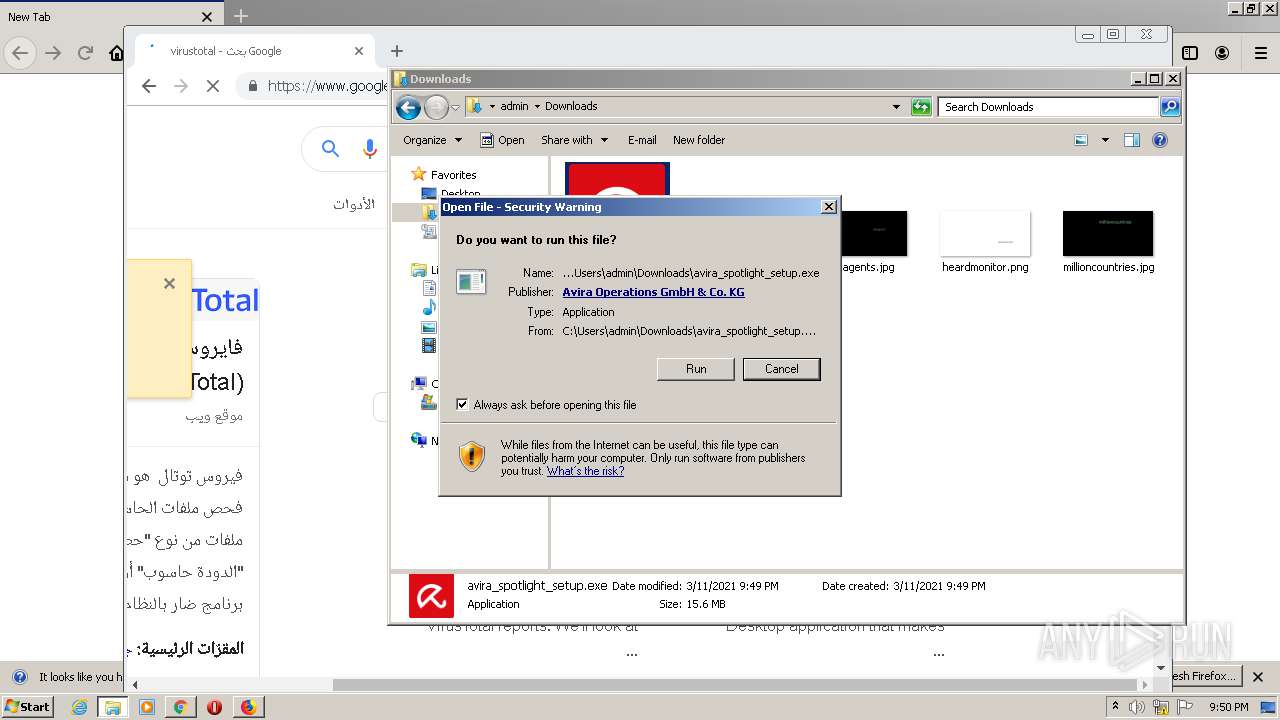Image resolution: width=1280 pixels, height=720 pixels.
Task: Open the Firefox account icon
Action: [1222, 53]
